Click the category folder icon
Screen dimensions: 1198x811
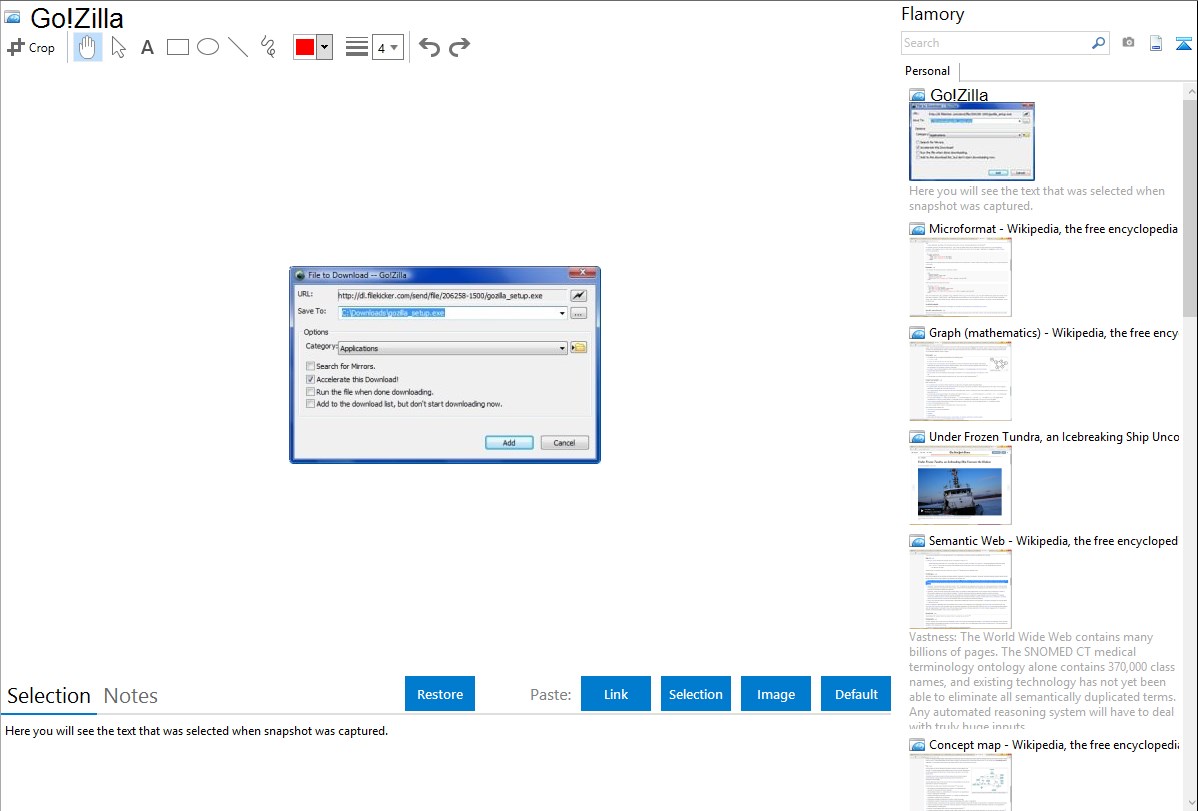578,348
